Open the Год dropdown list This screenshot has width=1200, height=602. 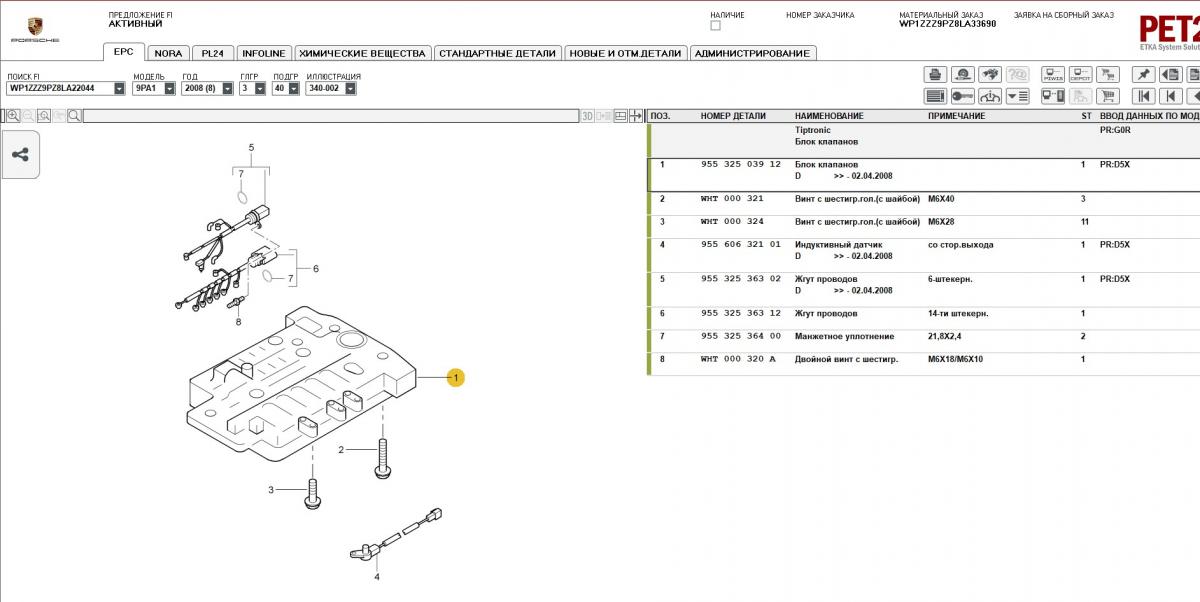[227, 88]
